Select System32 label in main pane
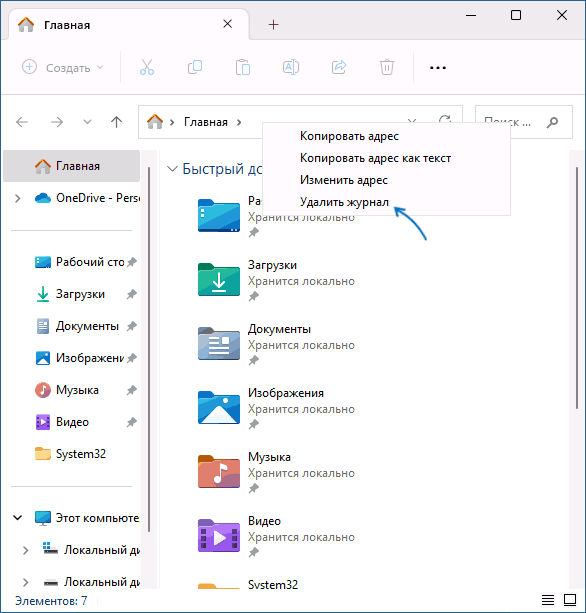 coord(273,584)
